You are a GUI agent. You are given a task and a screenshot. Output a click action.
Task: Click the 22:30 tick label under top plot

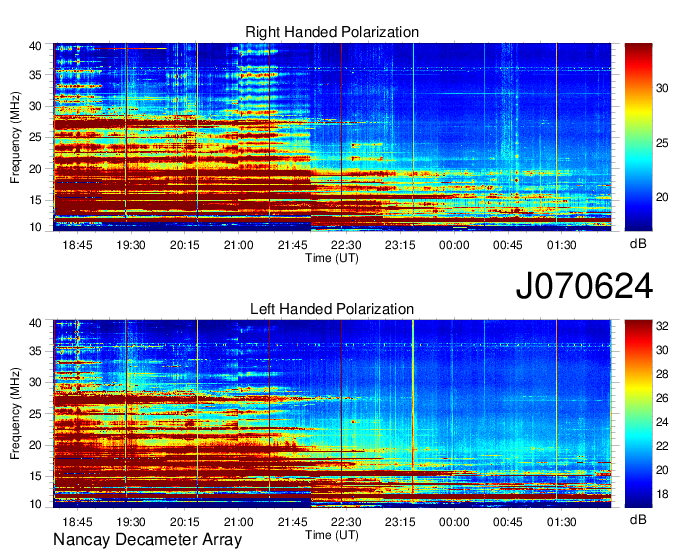[346, 245]
